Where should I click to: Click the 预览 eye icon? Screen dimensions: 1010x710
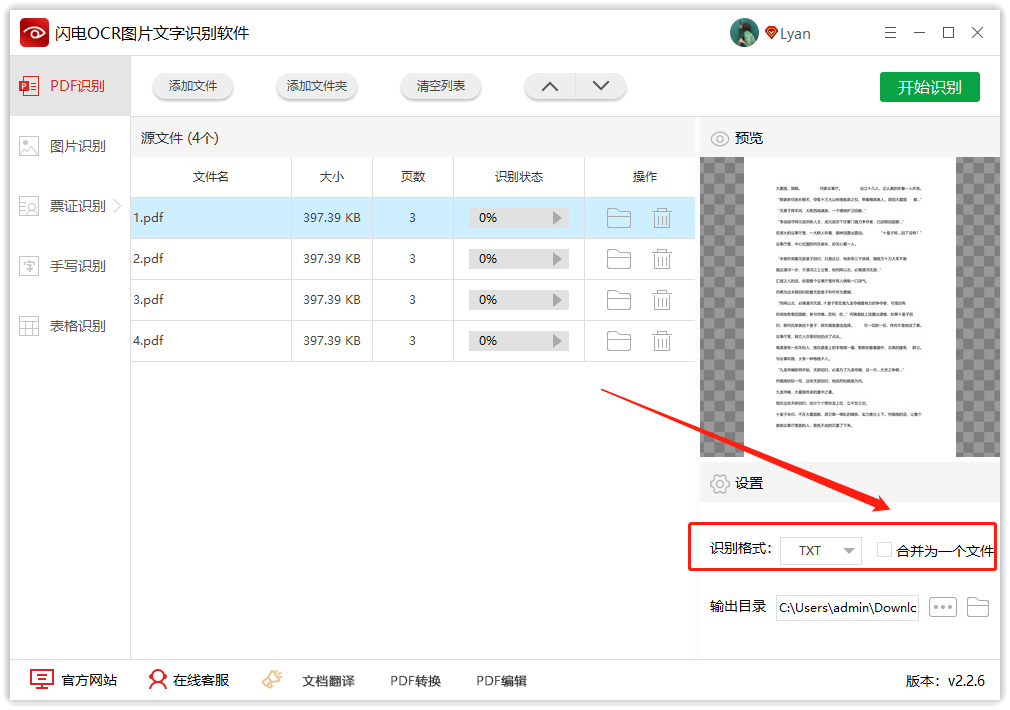(719, 139)
